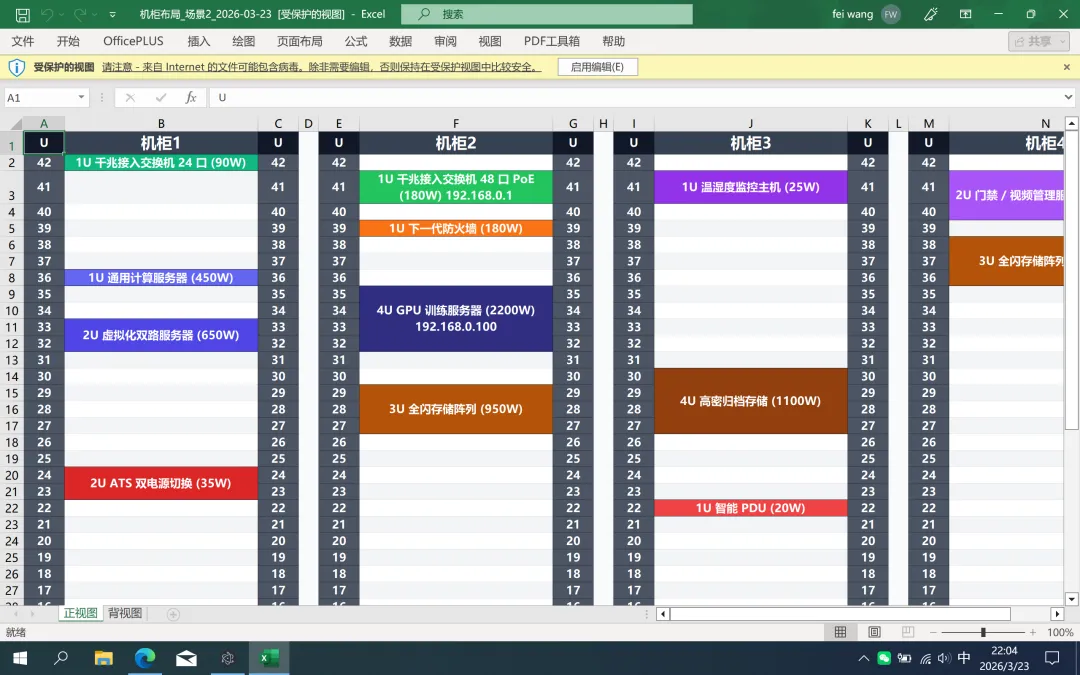Switch to Page Break Preview icon
Image resolution: width=1080 pixels, height=675 pixels.
[908, 632]
